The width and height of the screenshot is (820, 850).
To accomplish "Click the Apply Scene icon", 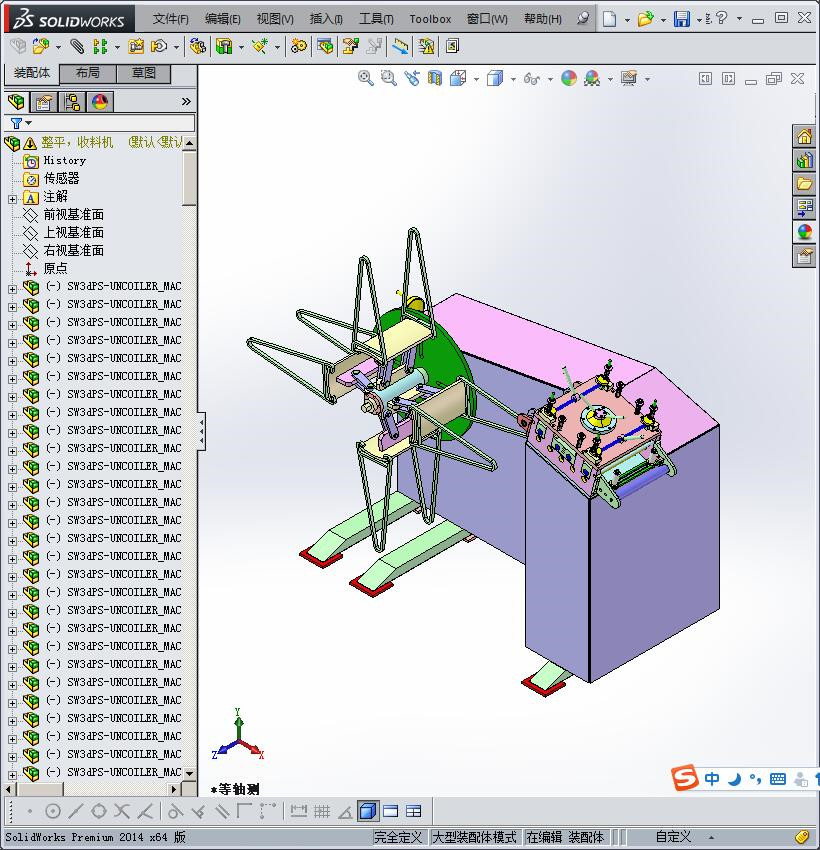I will coord(592,78).
